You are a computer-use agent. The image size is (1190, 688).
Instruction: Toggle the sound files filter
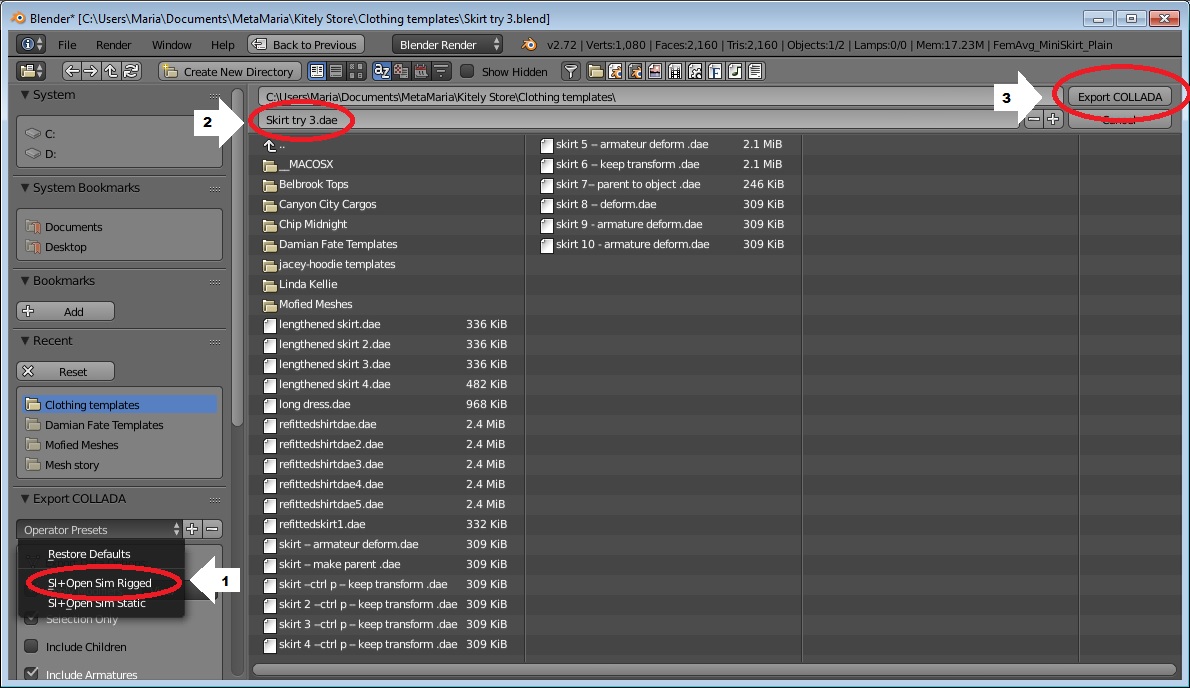click(735, 71)
